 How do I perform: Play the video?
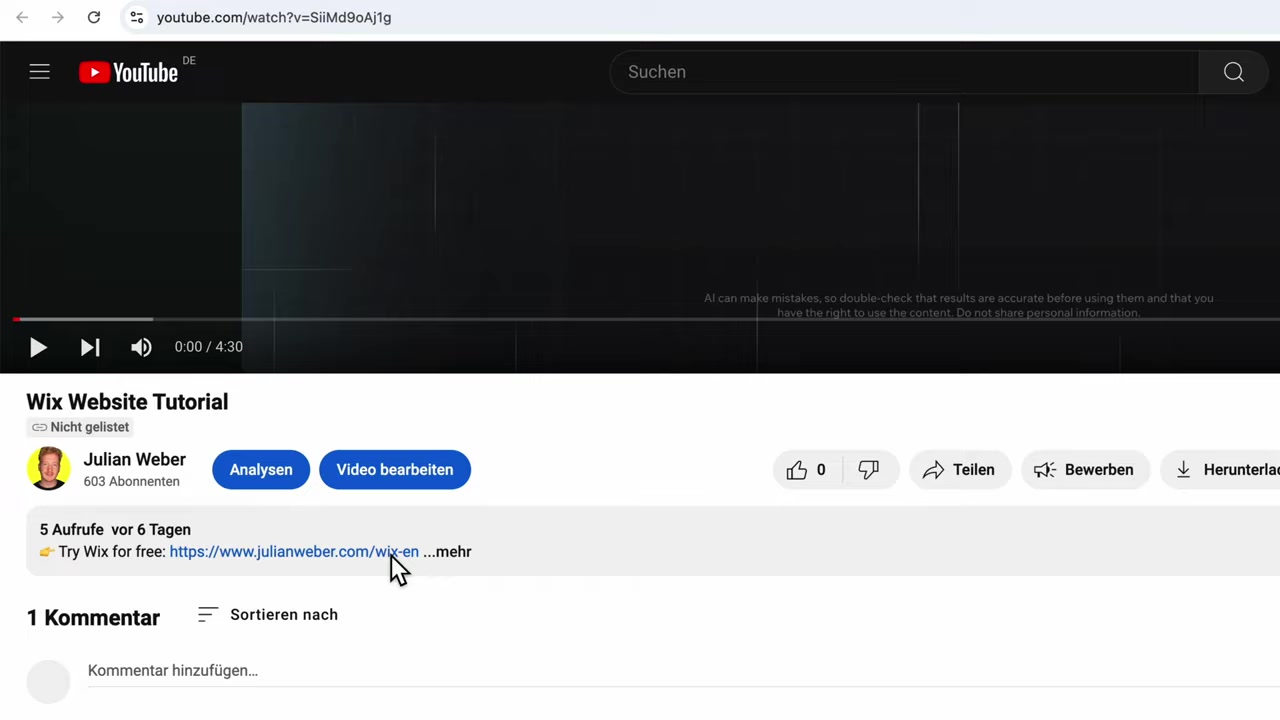(x=38, y=347)
